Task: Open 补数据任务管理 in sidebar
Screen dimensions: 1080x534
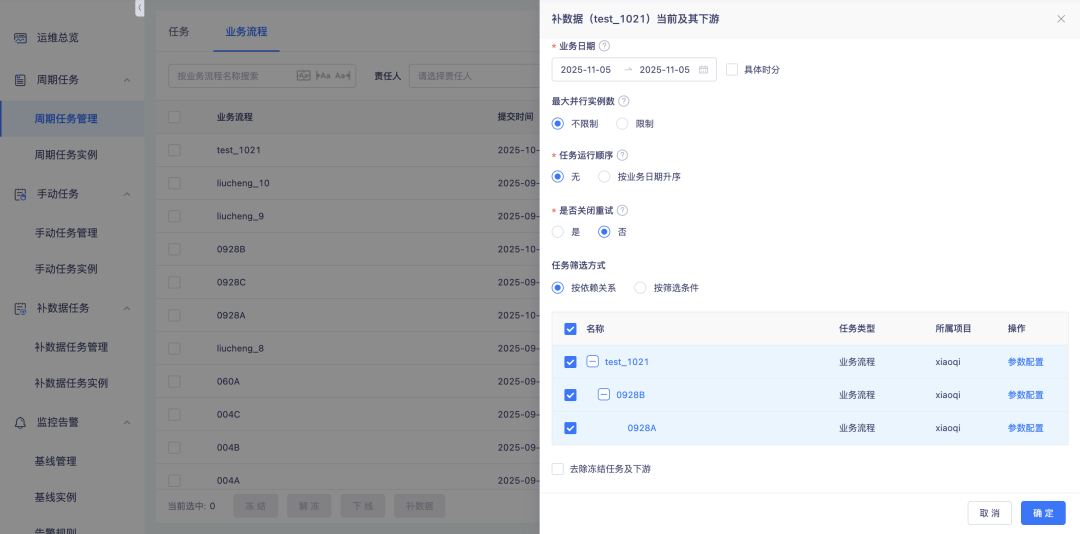Action: (72, 347)
